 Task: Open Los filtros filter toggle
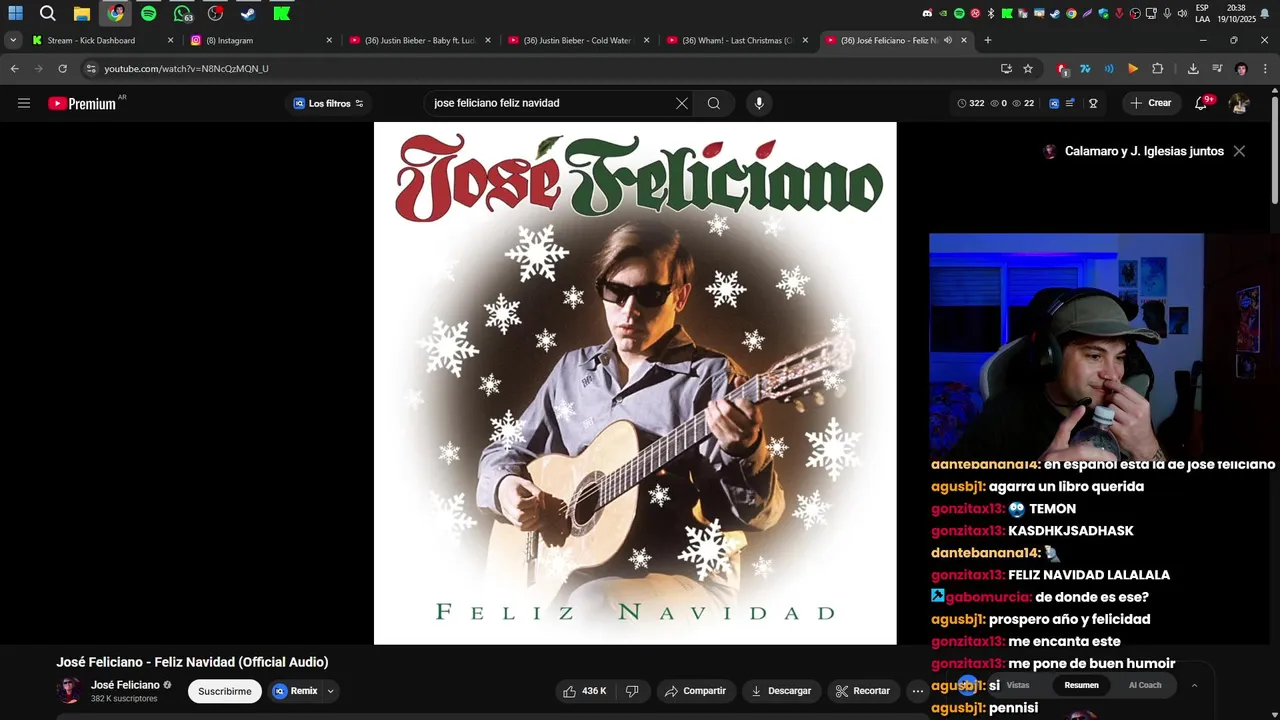[x=329, y=103]
